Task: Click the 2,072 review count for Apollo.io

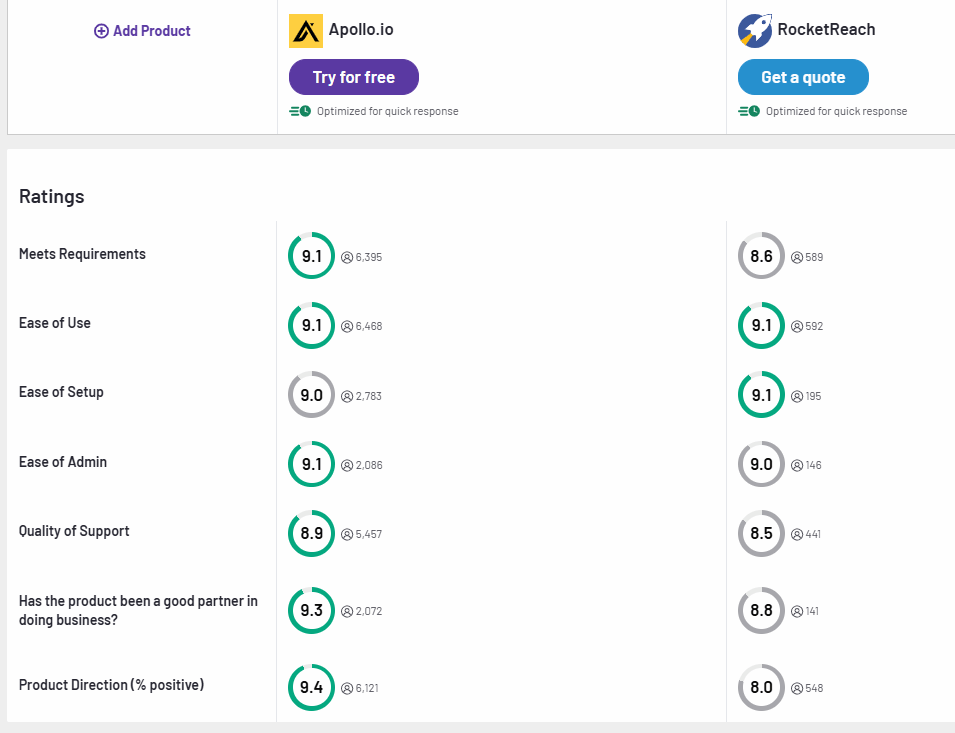Action: coord(369,611)
